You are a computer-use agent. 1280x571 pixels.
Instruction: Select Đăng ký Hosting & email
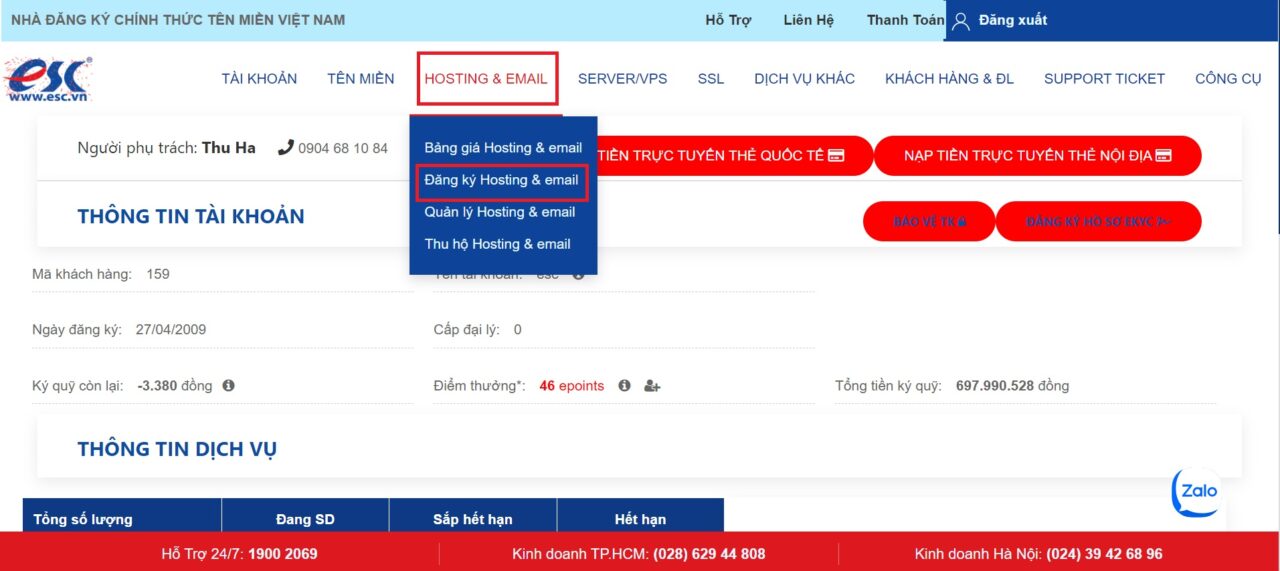502,181
